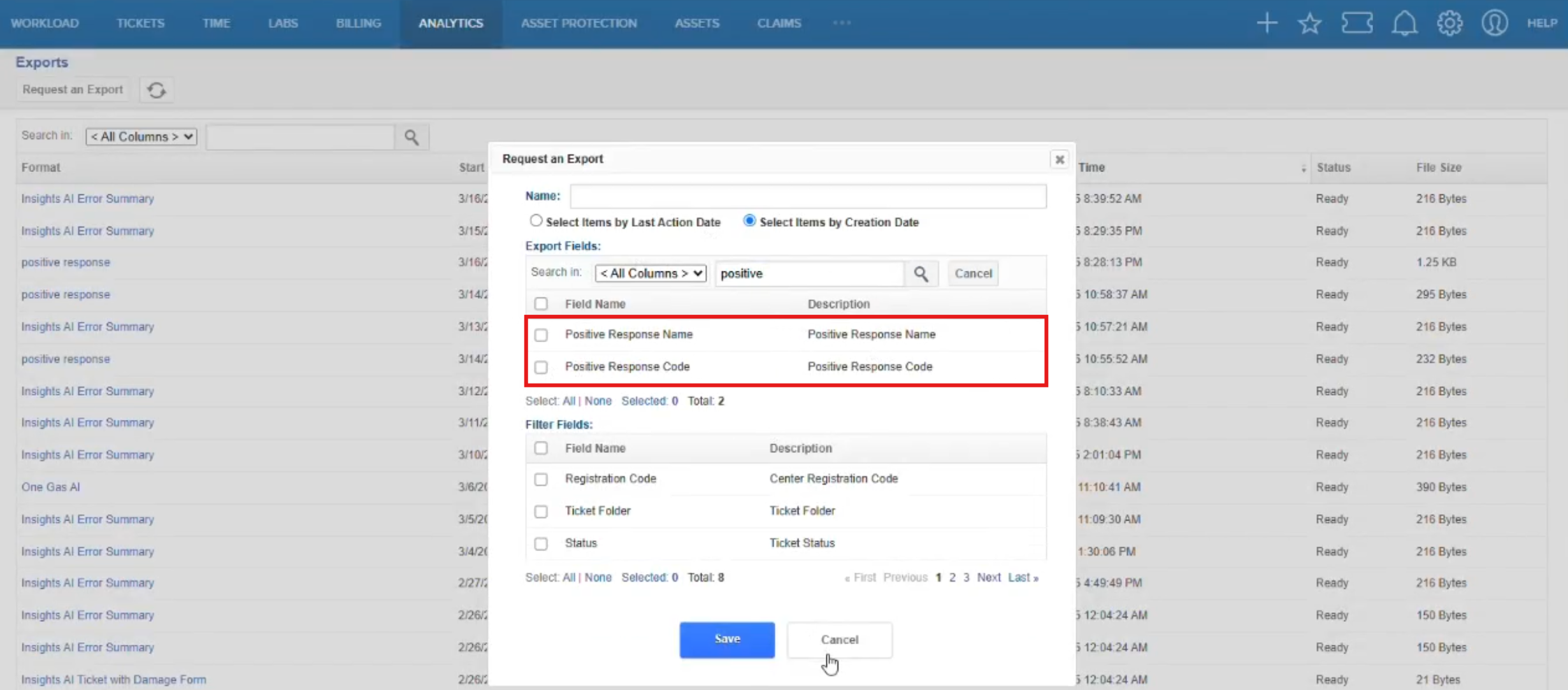
Task: Click the export Name input field
Action: coord(807,196)
